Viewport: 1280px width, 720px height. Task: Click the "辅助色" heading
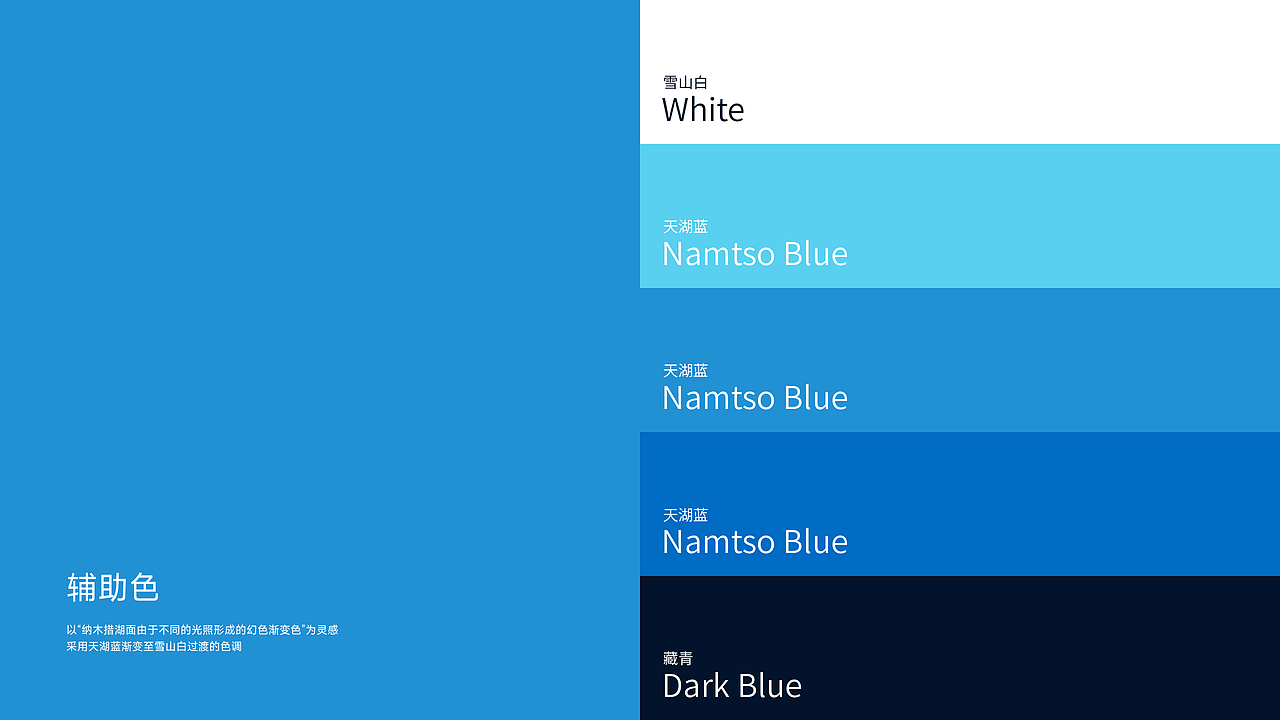113,587
